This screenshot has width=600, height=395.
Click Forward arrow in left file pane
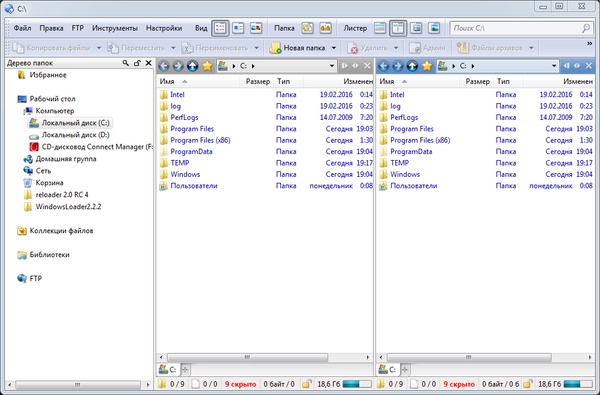178,66
